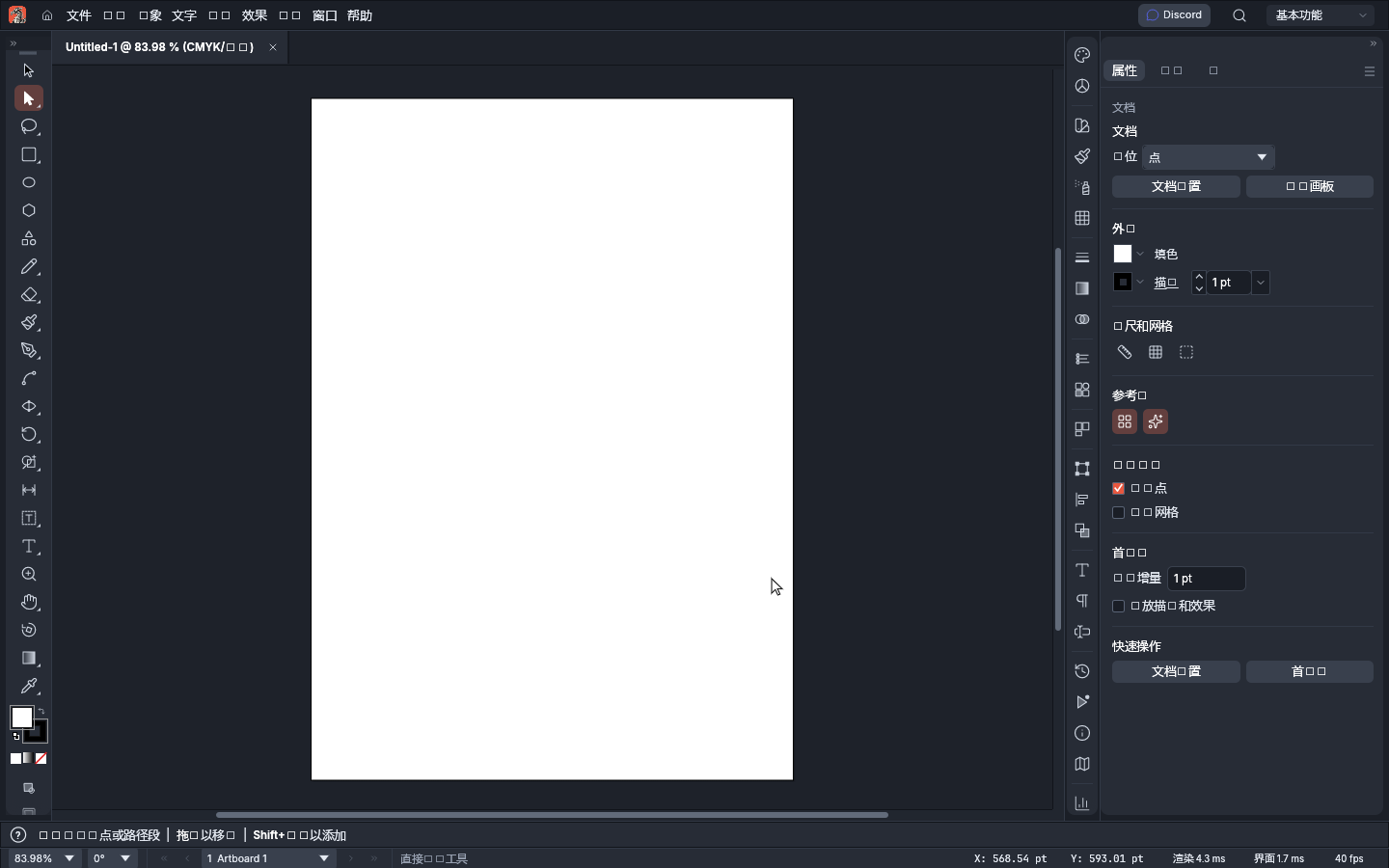Click the black stroke color swatch in properties
This screenshot has width=1389, height=868.
click(x=1123, y=282)
